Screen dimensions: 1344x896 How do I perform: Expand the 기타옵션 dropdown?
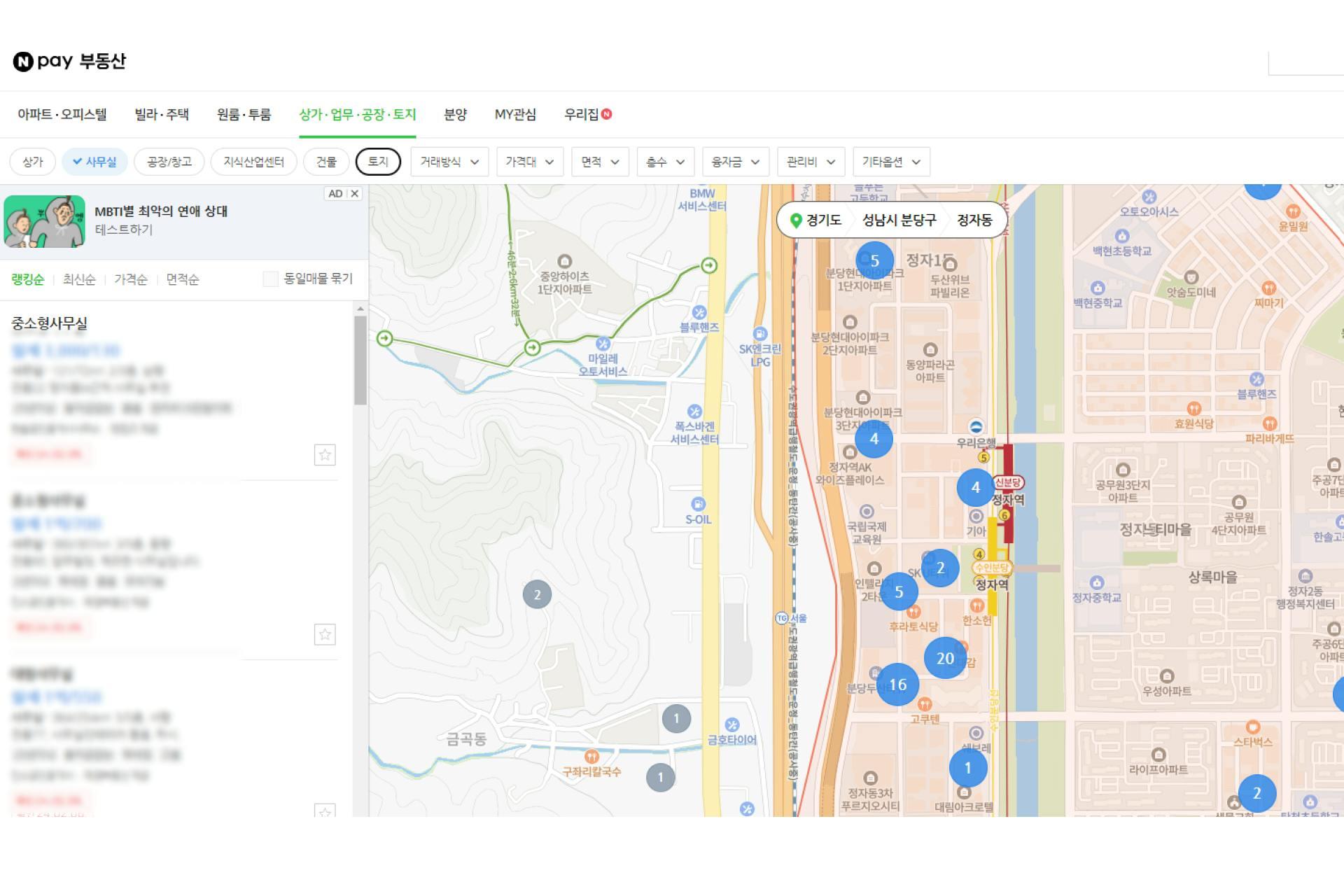point(891,162)
